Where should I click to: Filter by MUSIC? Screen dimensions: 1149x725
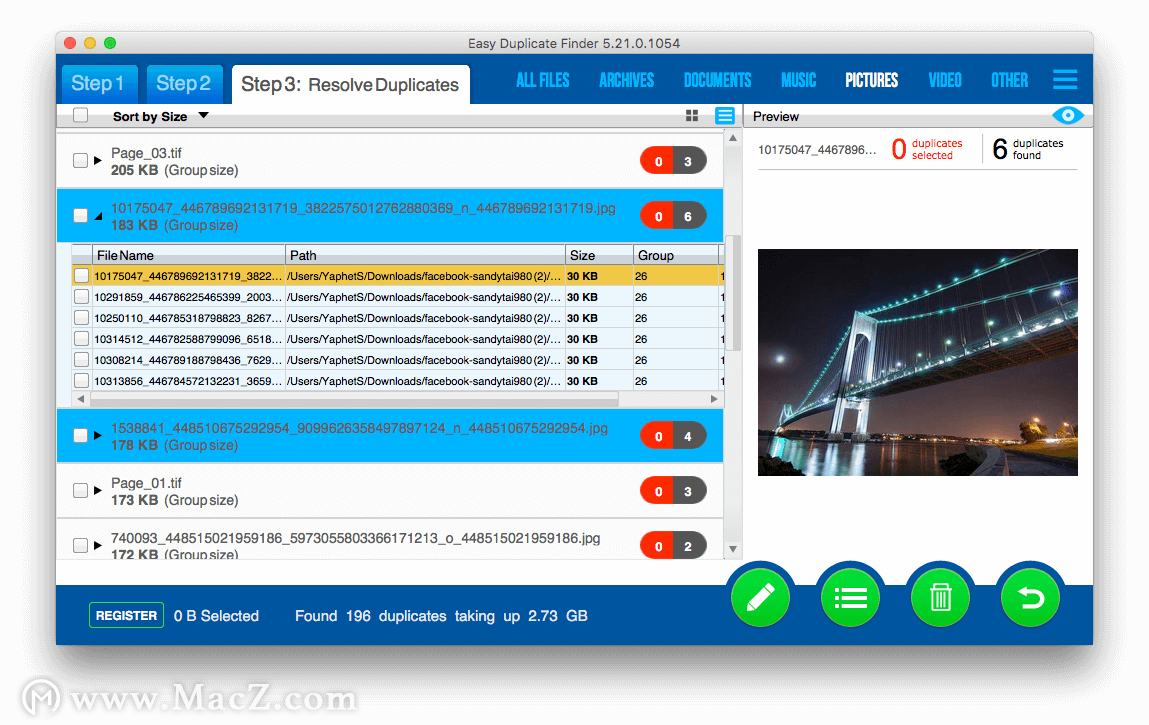pos(798,80)
